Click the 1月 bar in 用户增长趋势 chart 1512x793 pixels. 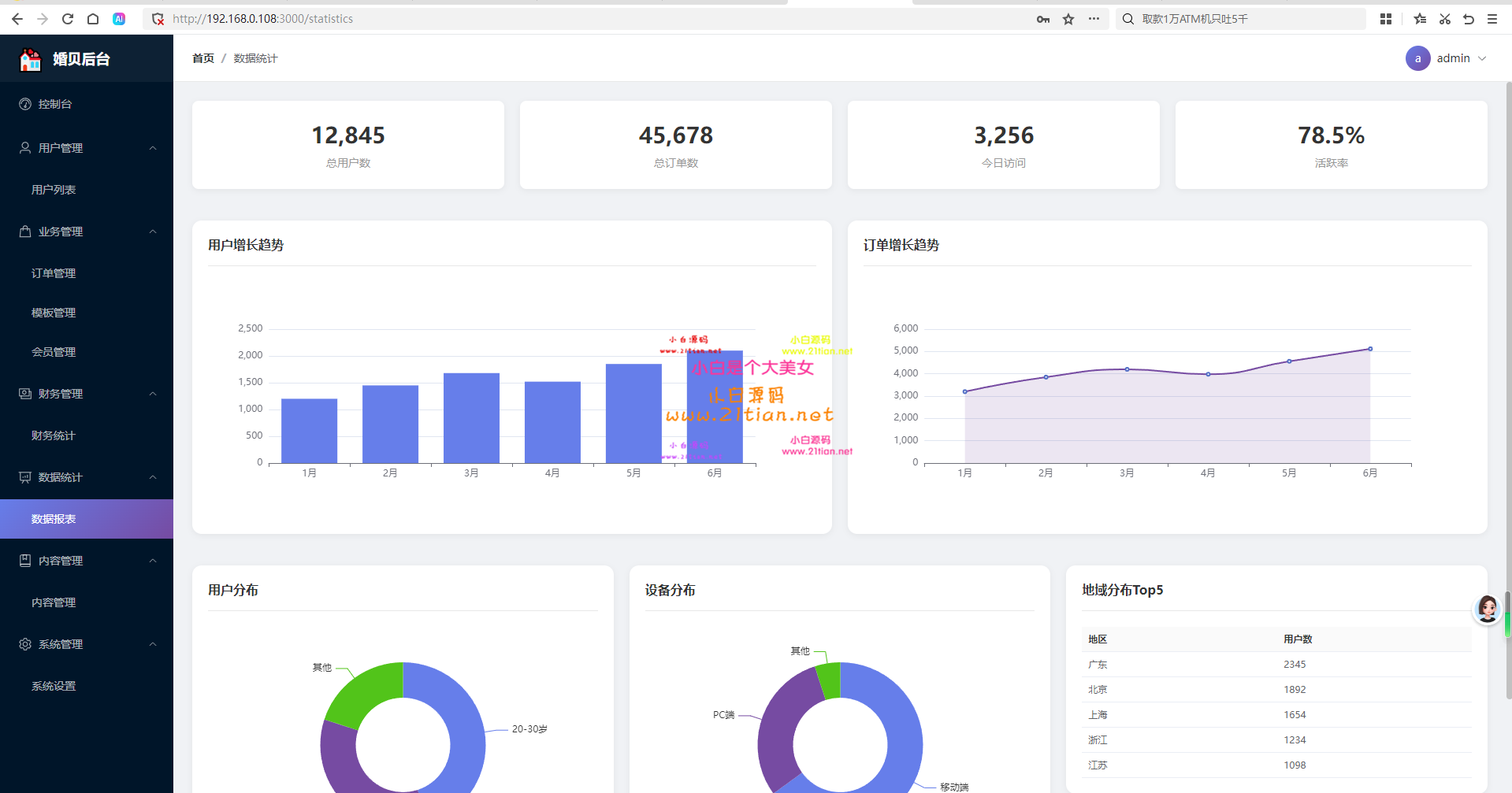pos(309,431)
